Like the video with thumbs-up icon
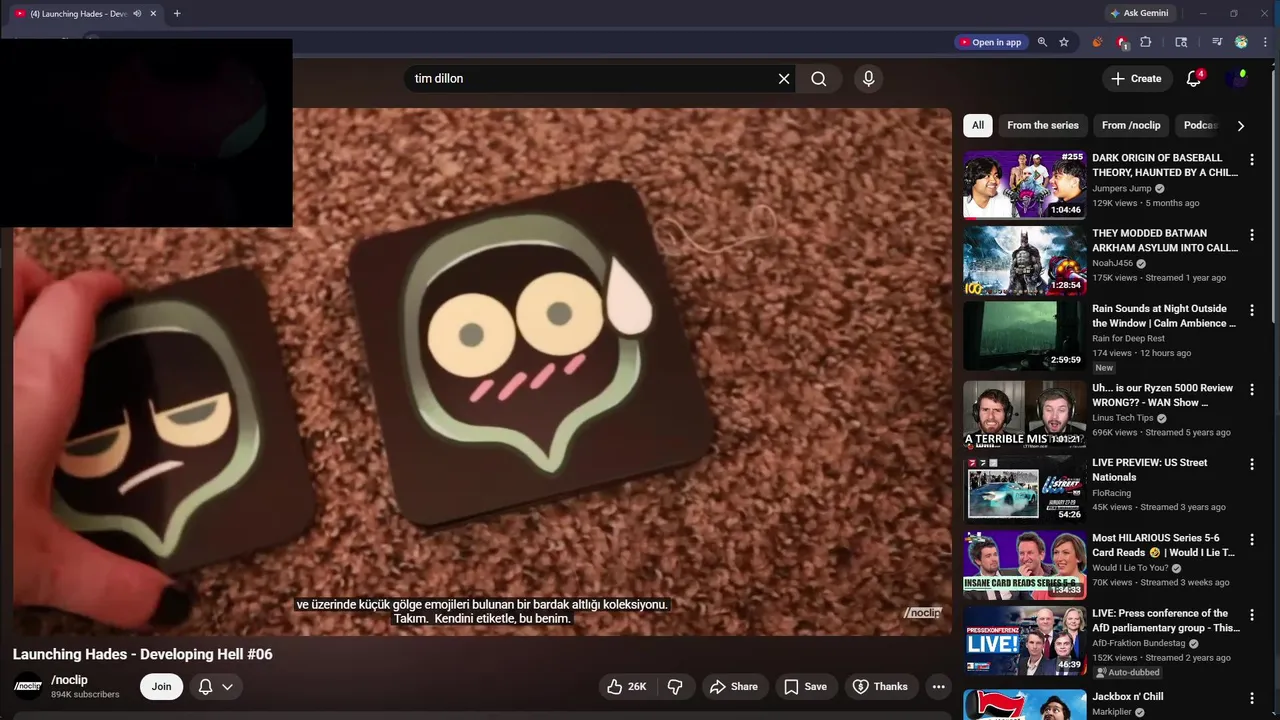This screenshot has width=1280, height=720. [x=615, y=686]
